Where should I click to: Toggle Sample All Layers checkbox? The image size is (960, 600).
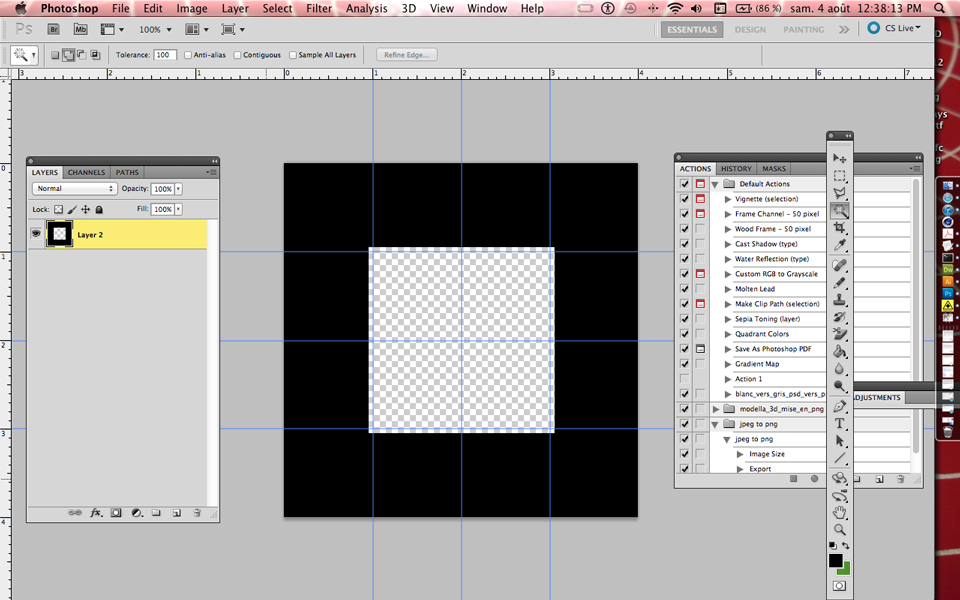click(x=292, y=55)
